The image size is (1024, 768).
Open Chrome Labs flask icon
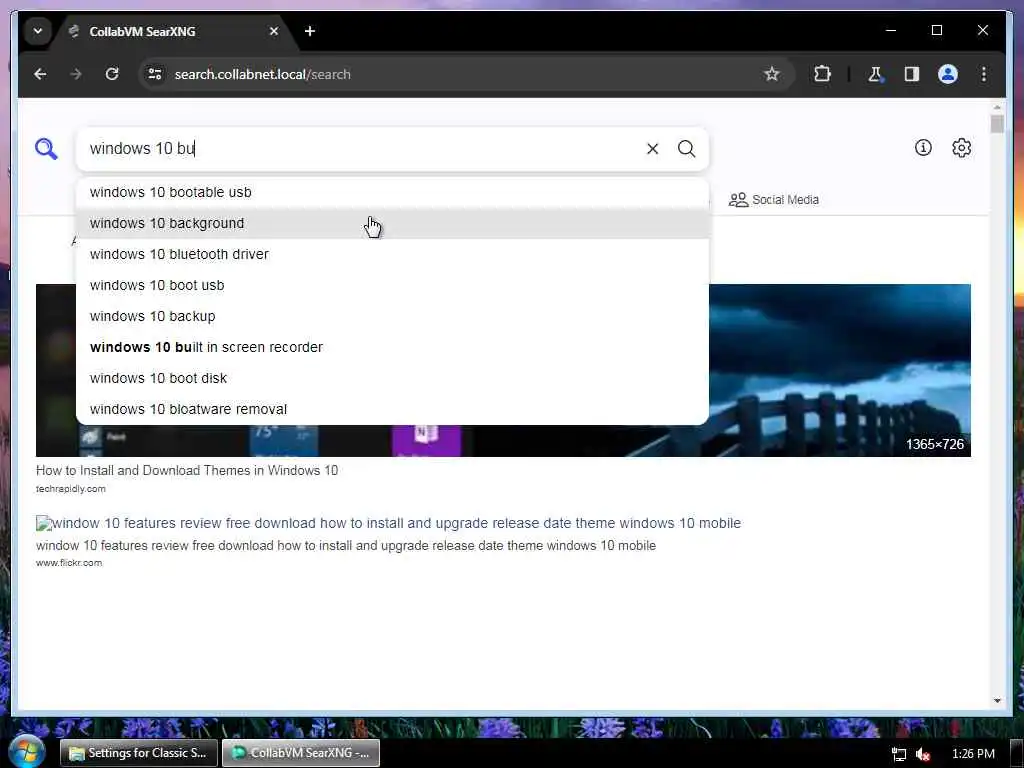pyautogui.click(x=875, y=74)
